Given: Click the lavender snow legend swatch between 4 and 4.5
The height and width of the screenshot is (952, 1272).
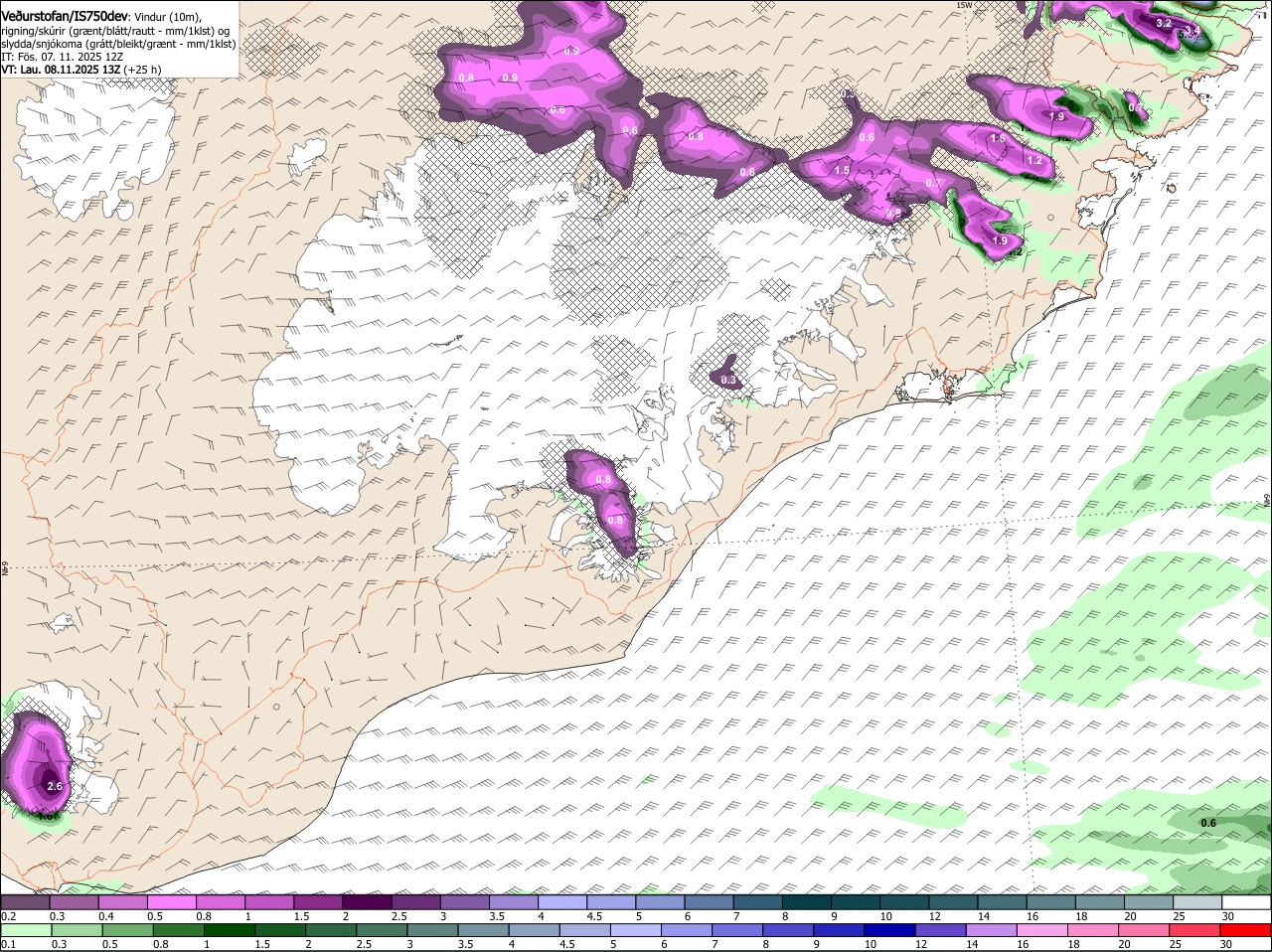Looking at the screenshot, I should coord(563,902).
